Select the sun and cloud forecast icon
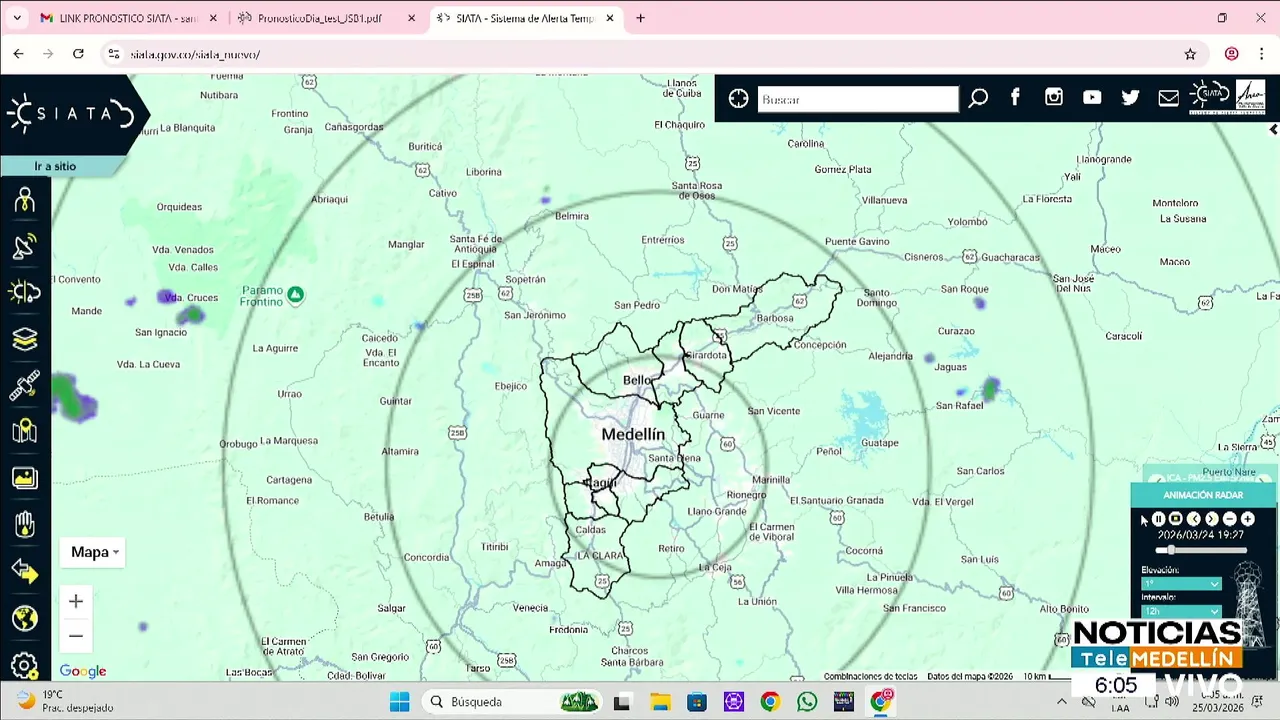This screenshot has height=720, width=1280. click(x=25, y=292)
